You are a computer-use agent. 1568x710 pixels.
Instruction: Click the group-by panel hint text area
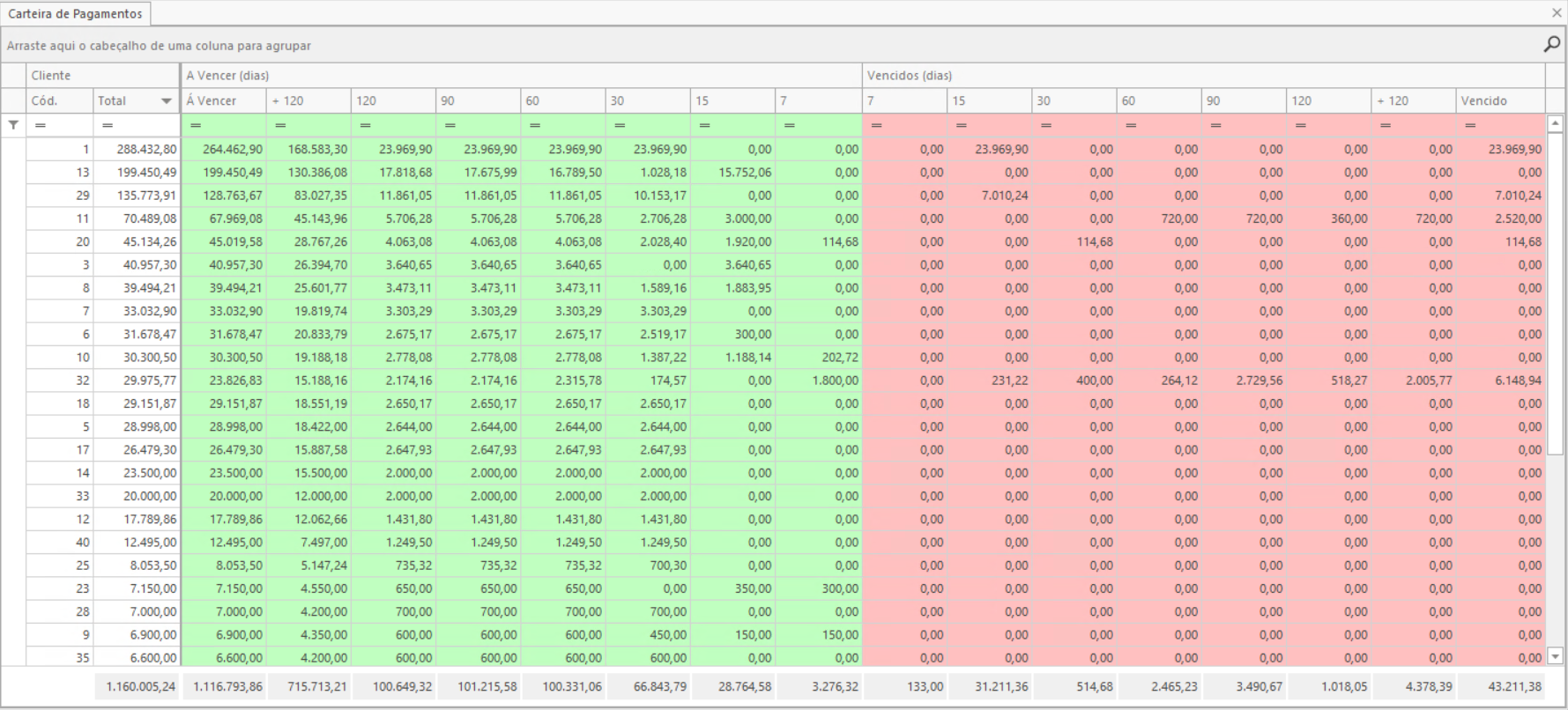160,46
